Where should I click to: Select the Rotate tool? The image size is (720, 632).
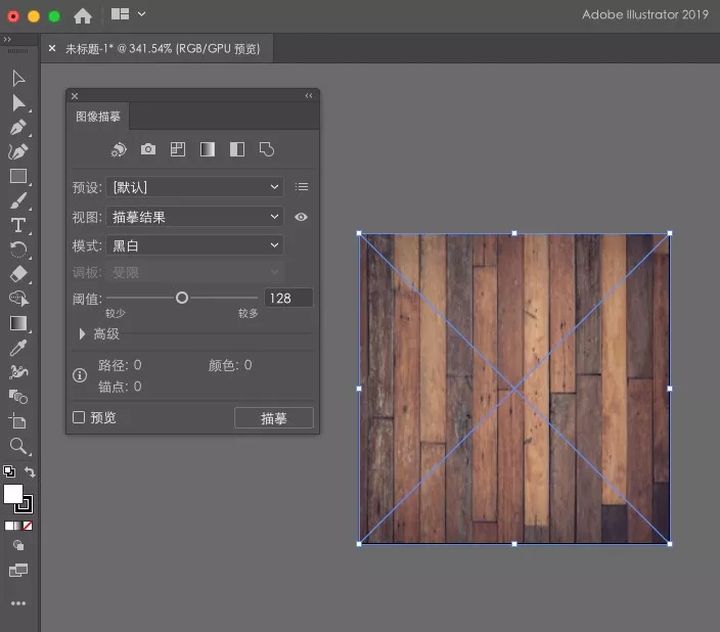pyautogui.click(x=18, y=249)
